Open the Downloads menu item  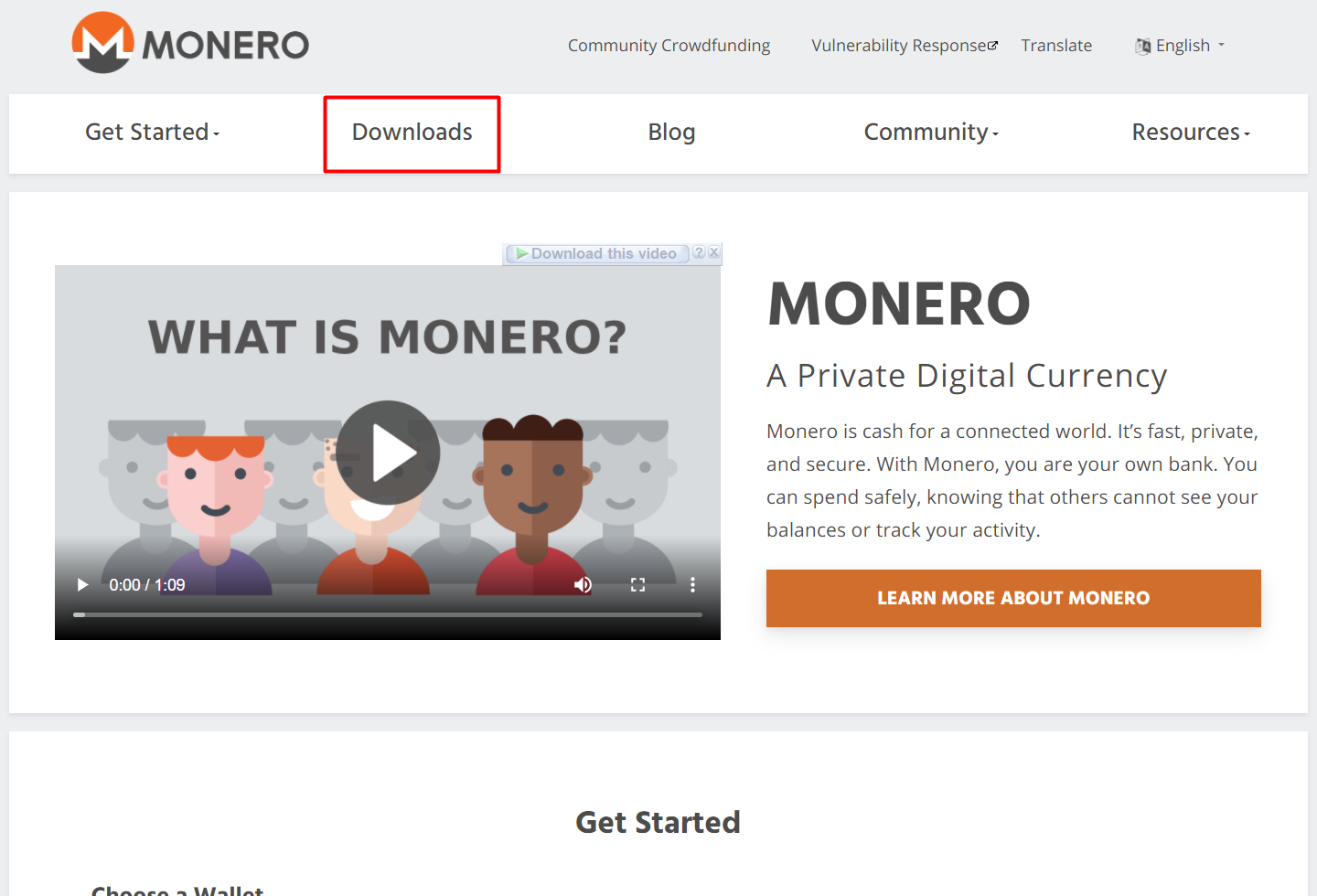pyautogui.click(x=412, y=133)
